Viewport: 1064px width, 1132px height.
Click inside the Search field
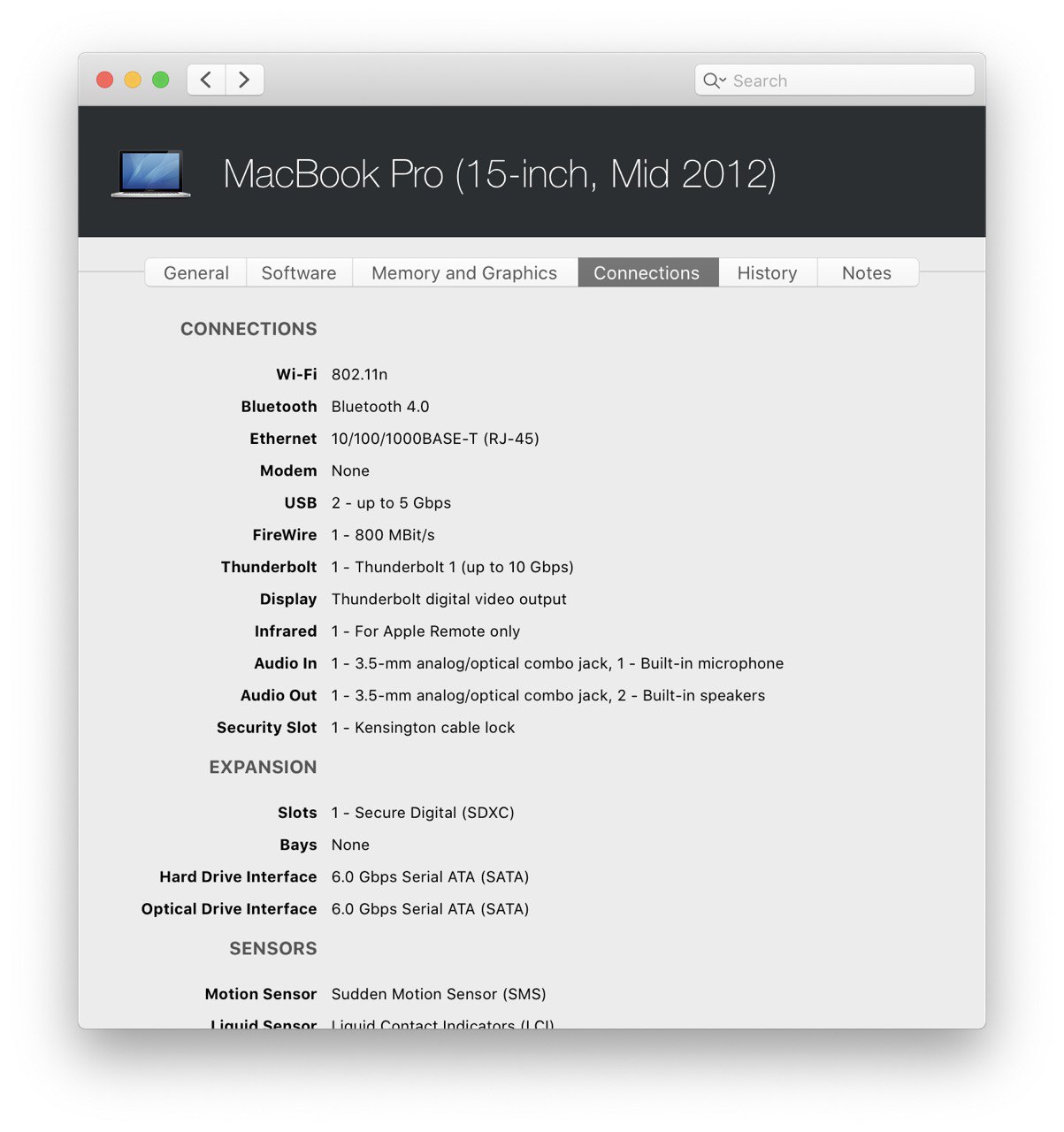point(834,80)
